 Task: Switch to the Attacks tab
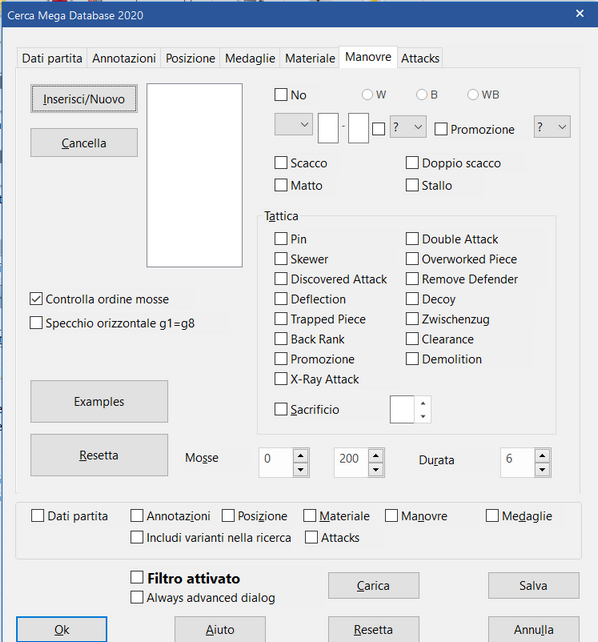pos(420,58)
